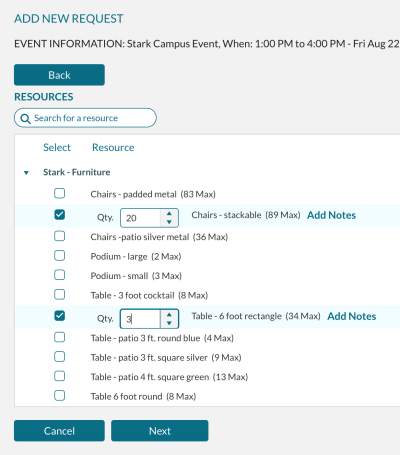Check Chairs -patio silver metal checkbox
400x455 pixels.
click(59, 236)
